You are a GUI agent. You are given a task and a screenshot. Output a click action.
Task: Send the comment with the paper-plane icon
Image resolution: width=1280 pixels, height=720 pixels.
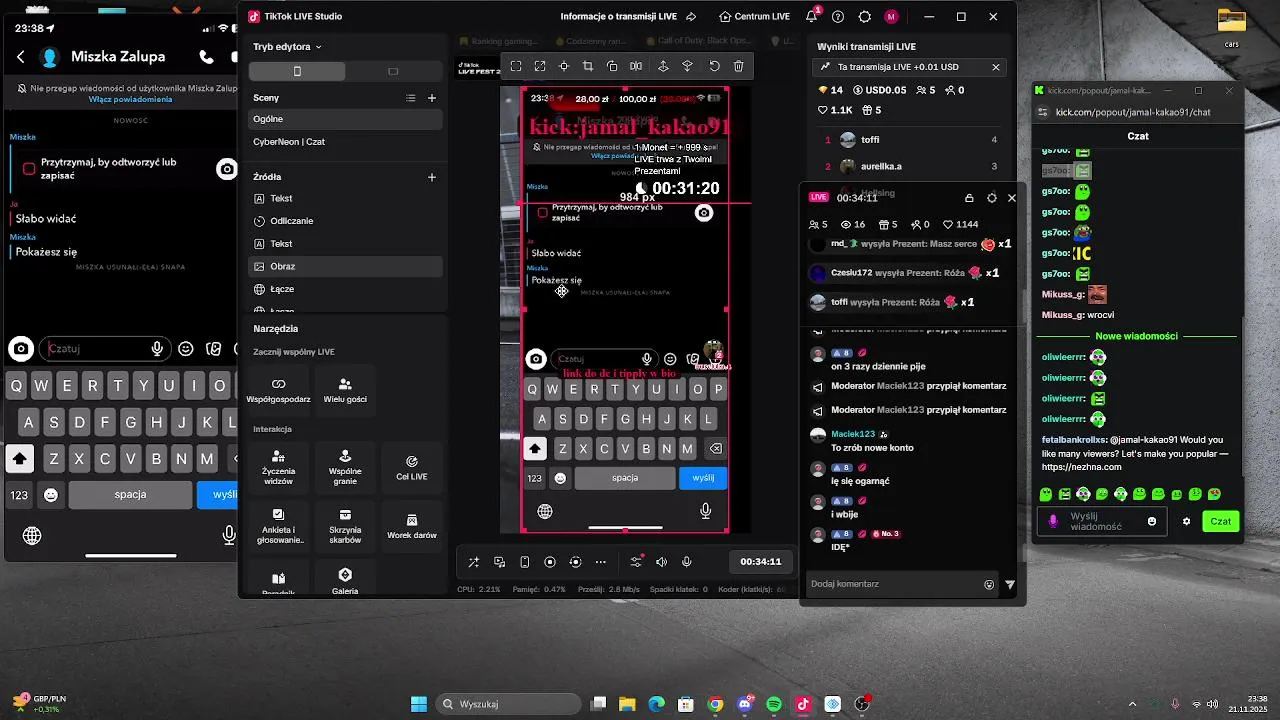(1010, 585)
